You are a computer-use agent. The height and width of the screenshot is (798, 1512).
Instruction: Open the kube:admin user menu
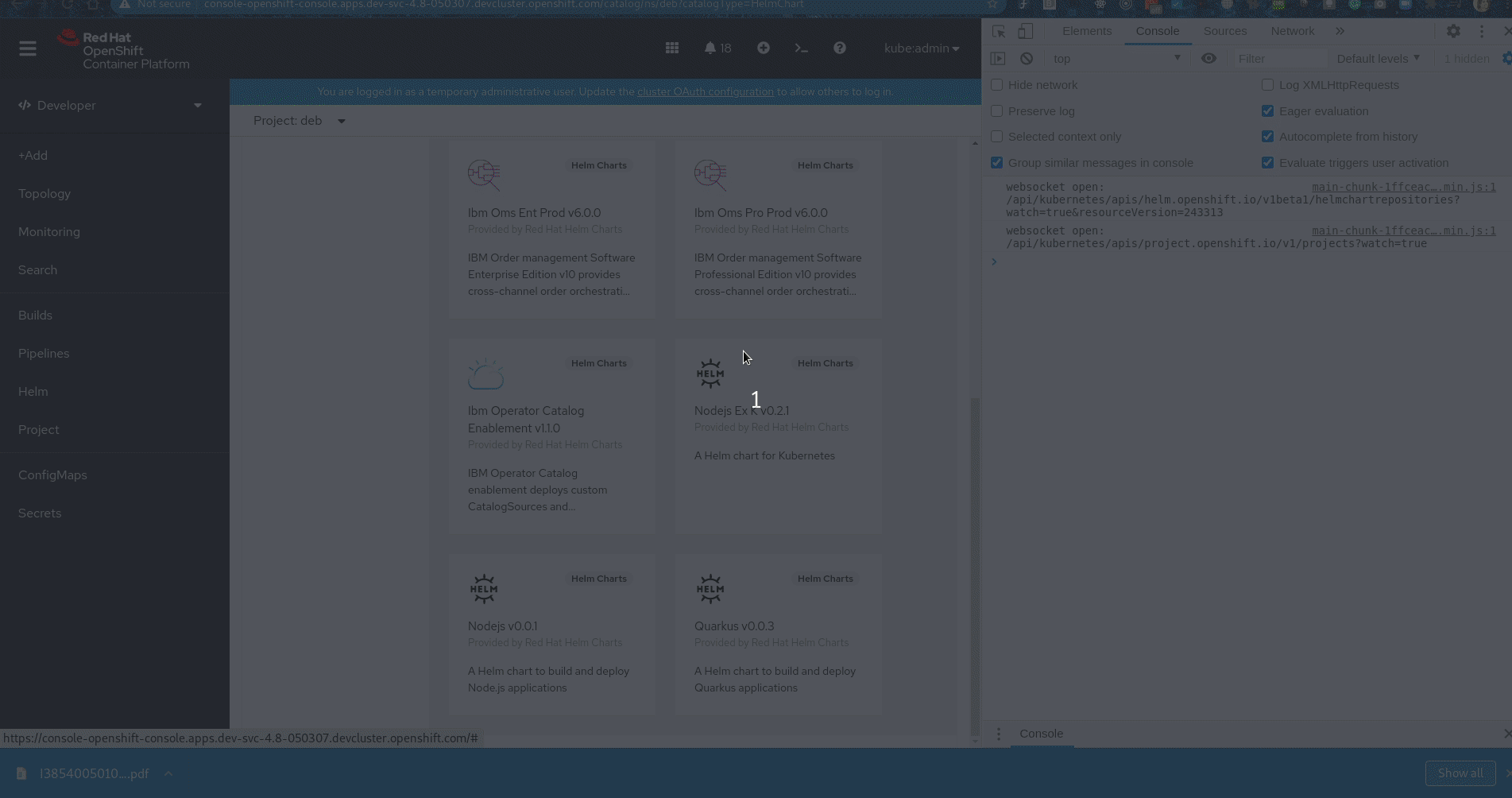point(922,48)
